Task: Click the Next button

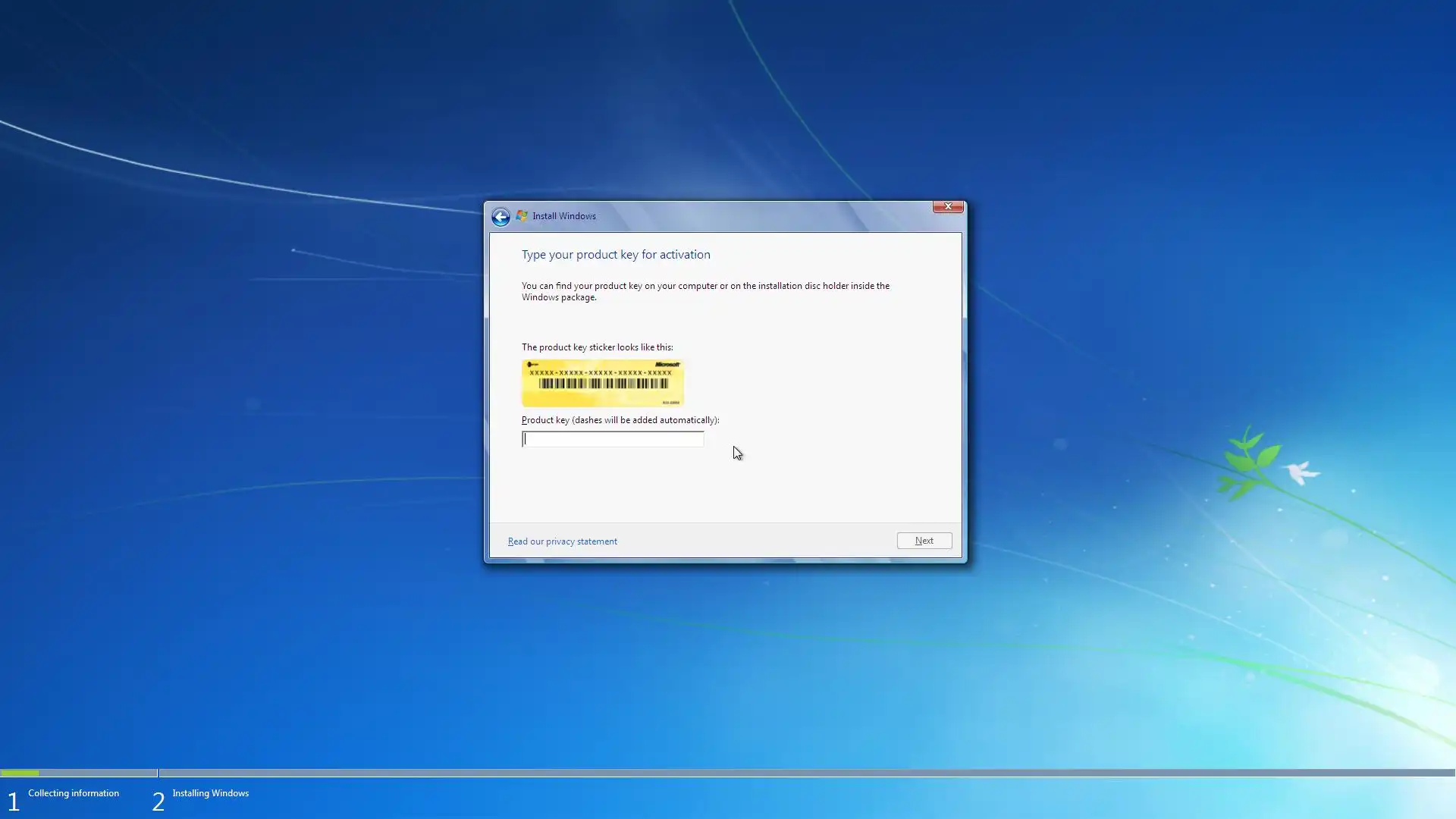Action: coord(924,541)
